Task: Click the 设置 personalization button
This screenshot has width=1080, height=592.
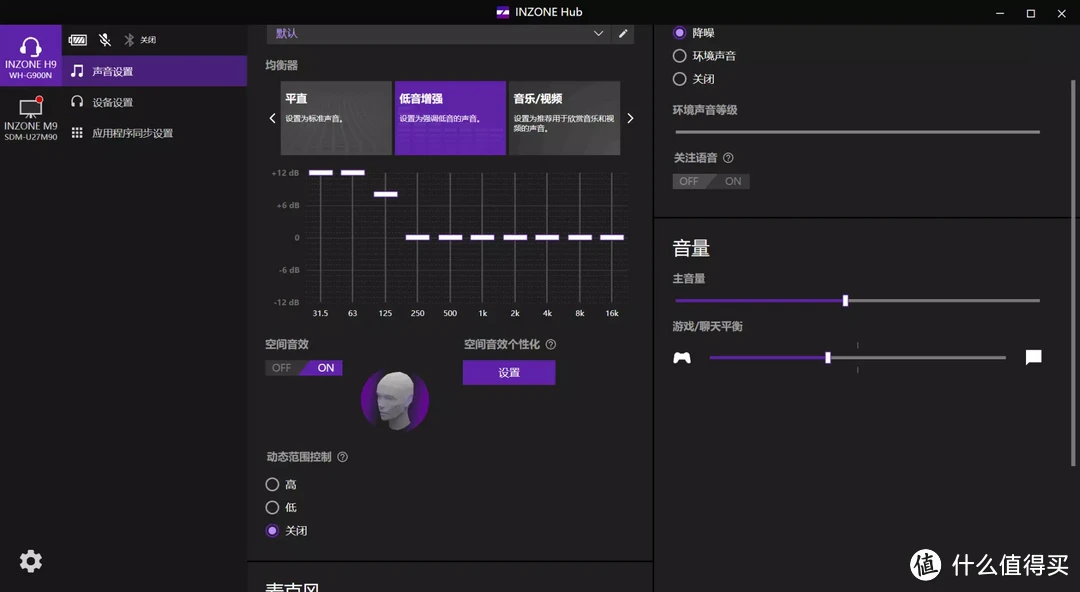Action: pyautogui.click(x=509, y=373)
